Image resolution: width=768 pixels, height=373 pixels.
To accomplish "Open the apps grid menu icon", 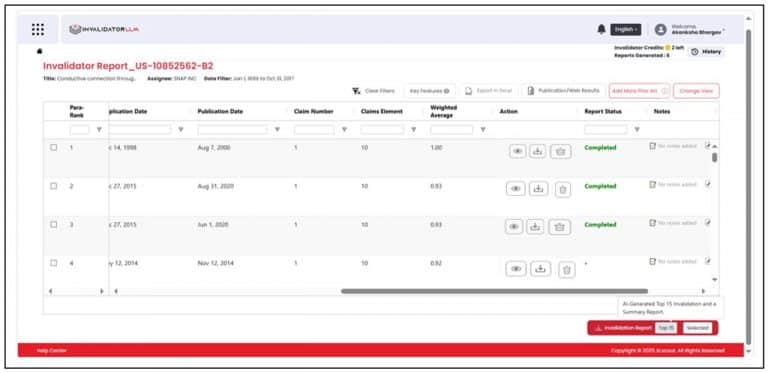I will click(x=38, y=29).
